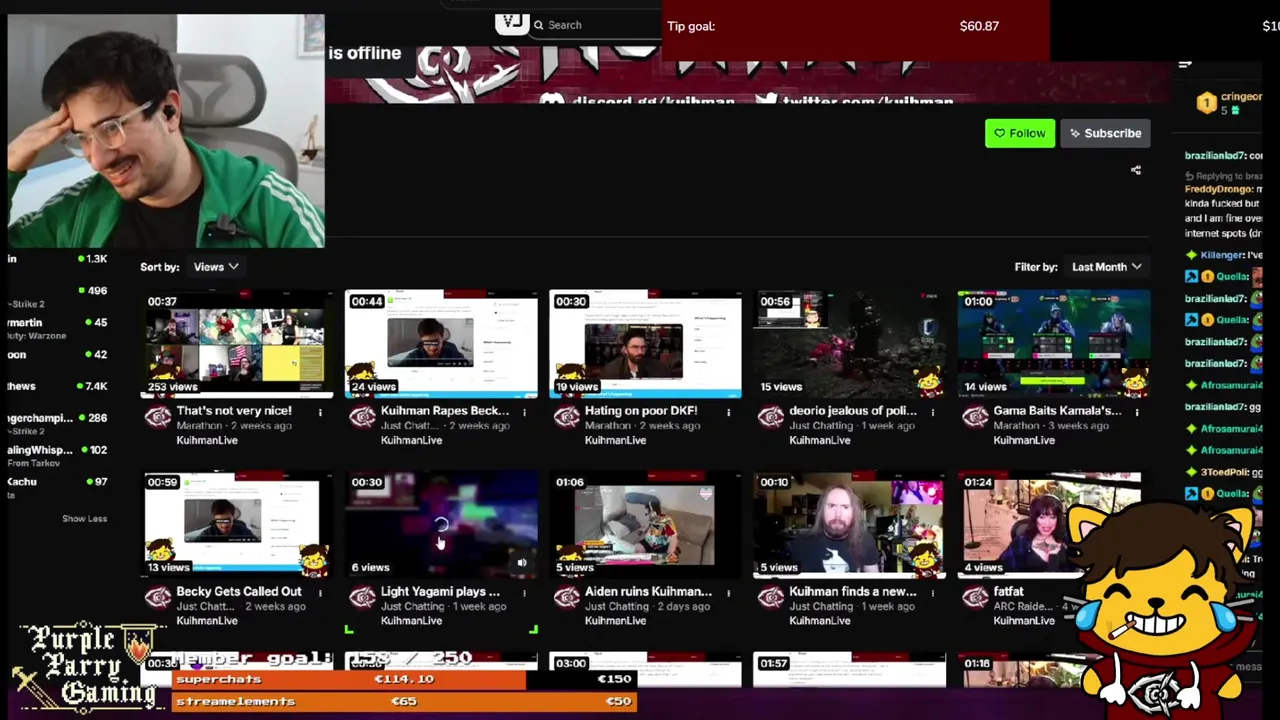
Task: Play the 24 views clip thumbnail
Action: point(441,344)
